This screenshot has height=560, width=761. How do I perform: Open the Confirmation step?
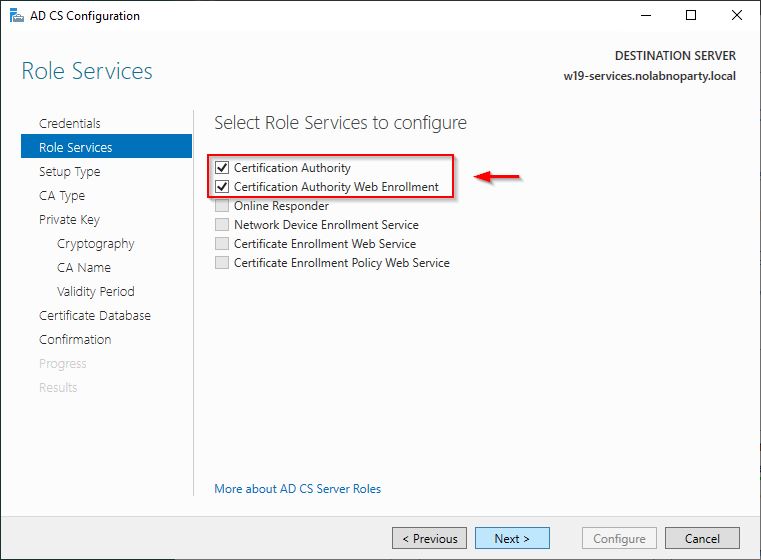pyautogui.click(x=75, y=340)
